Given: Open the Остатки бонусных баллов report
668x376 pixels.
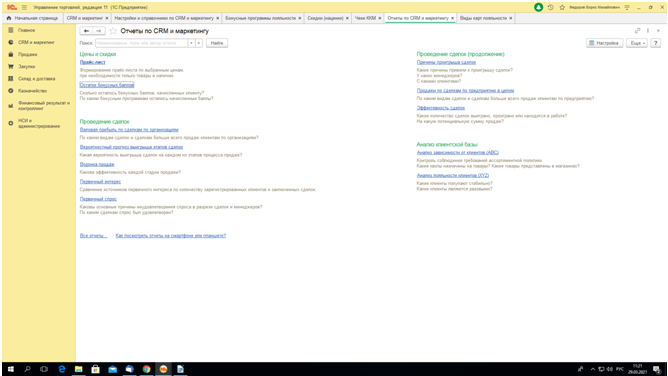Looking at the screenshot, I should [x=107, y=85].
